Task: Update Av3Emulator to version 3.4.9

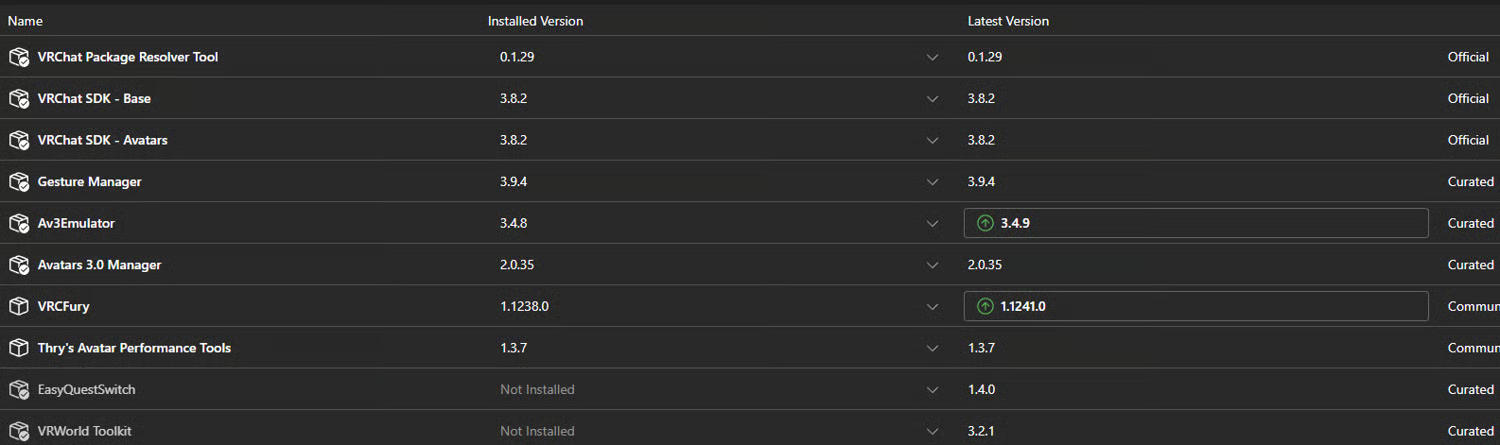Action: click(1195, 224)
